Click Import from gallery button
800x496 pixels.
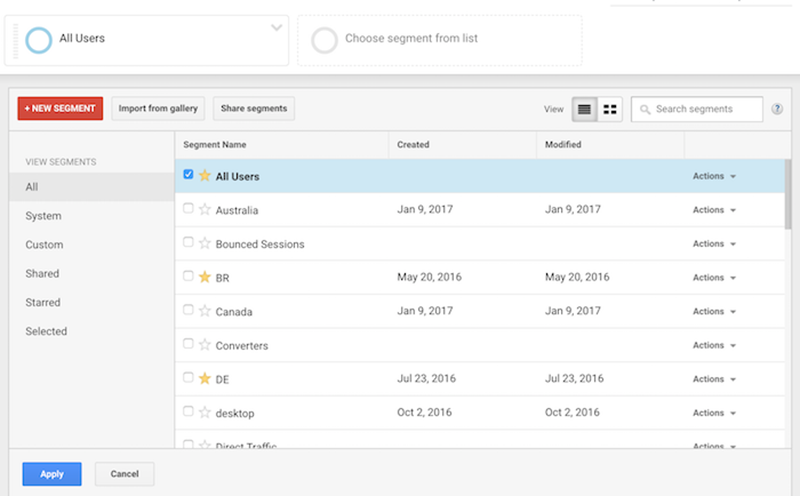(158, 109)
